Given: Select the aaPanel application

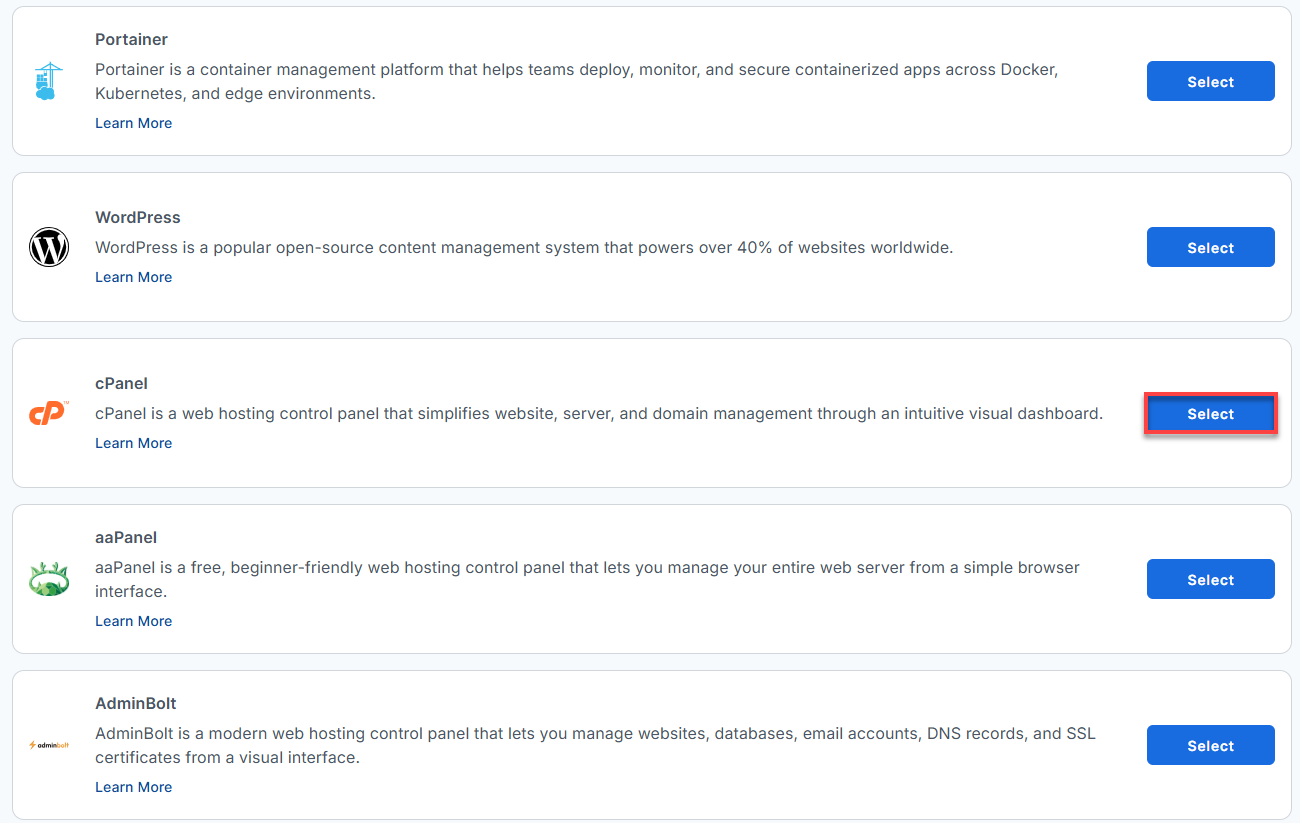Looking at the screenshot, I should [1210, 579].
